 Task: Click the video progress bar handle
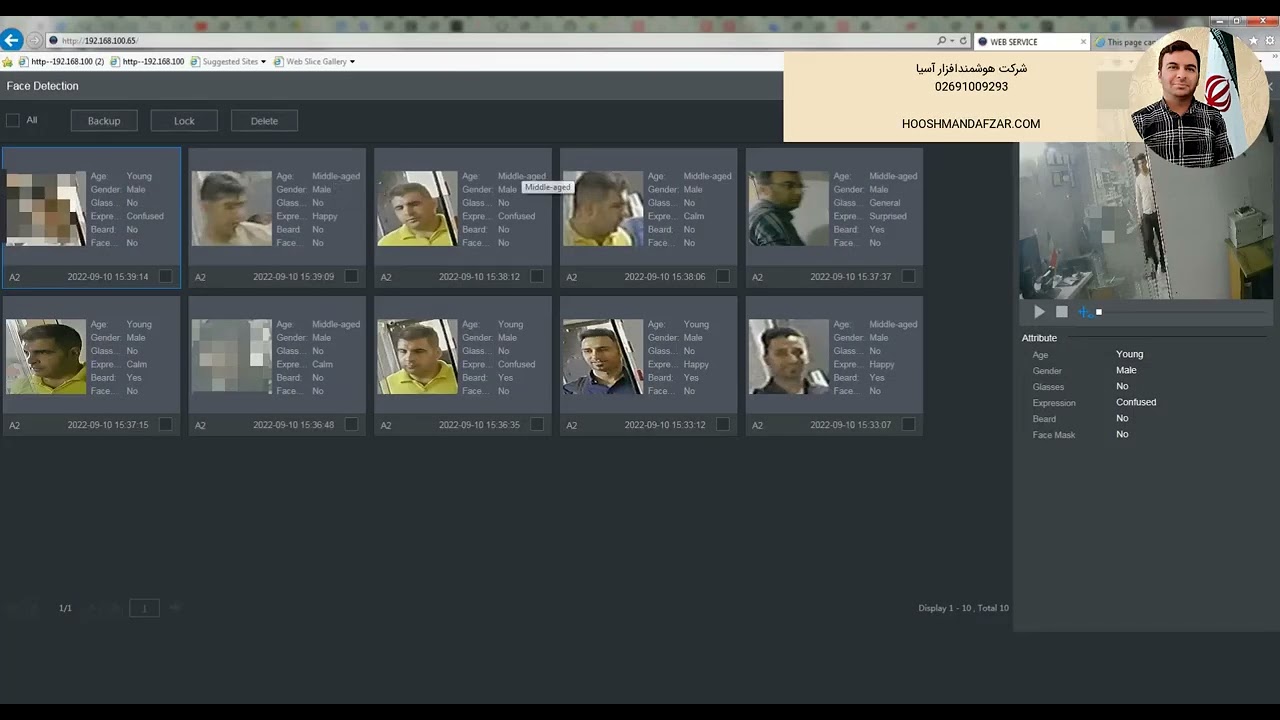click(x=1098, y=312)
